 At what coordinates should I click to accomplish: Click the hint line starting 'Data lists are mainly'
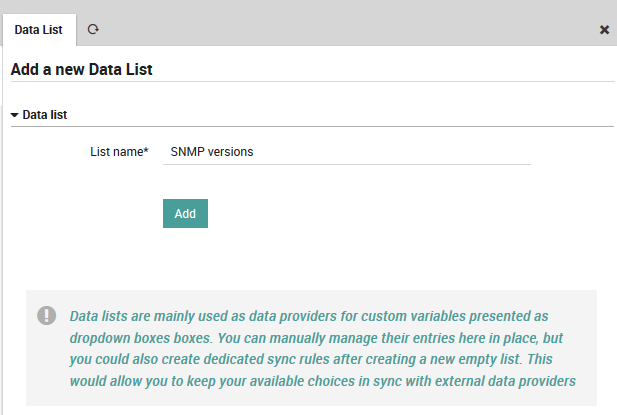[308, 315]
